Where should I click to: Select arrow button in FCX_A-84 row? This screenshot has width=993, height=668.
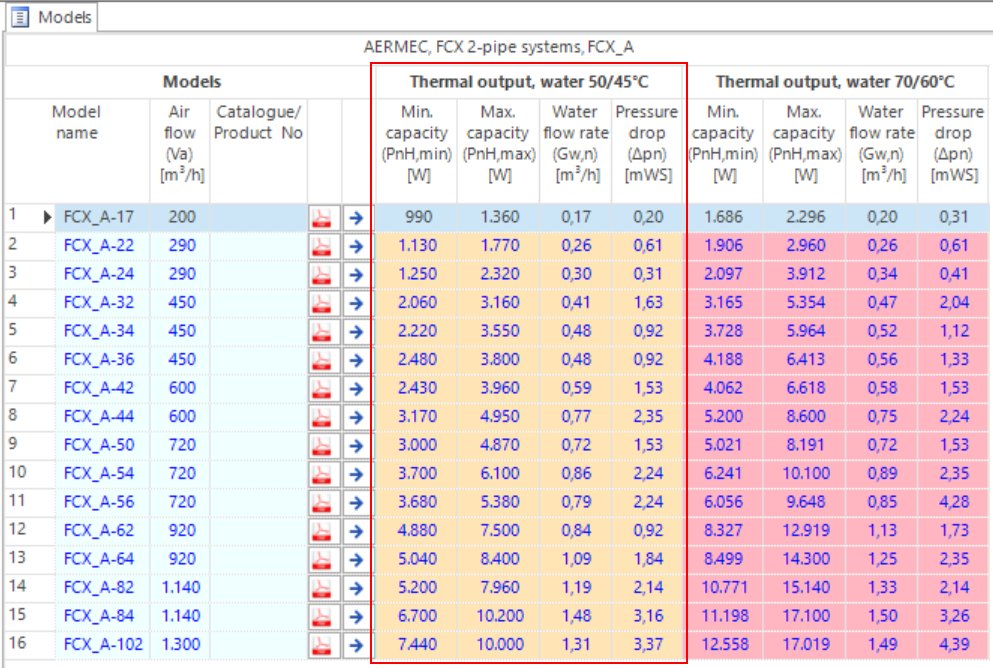tap(355, 618)
